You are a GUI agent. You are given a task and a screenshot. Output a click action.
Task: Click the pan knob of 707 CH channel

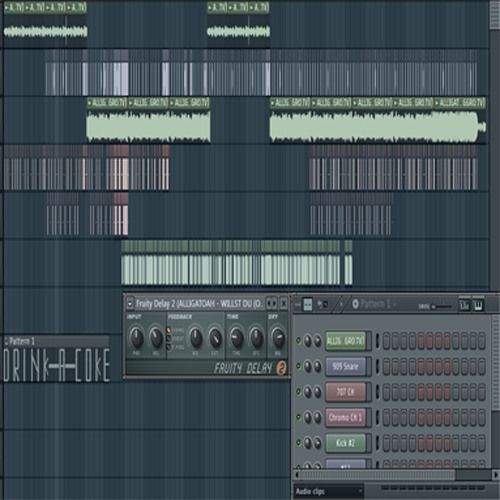point(308,392)
